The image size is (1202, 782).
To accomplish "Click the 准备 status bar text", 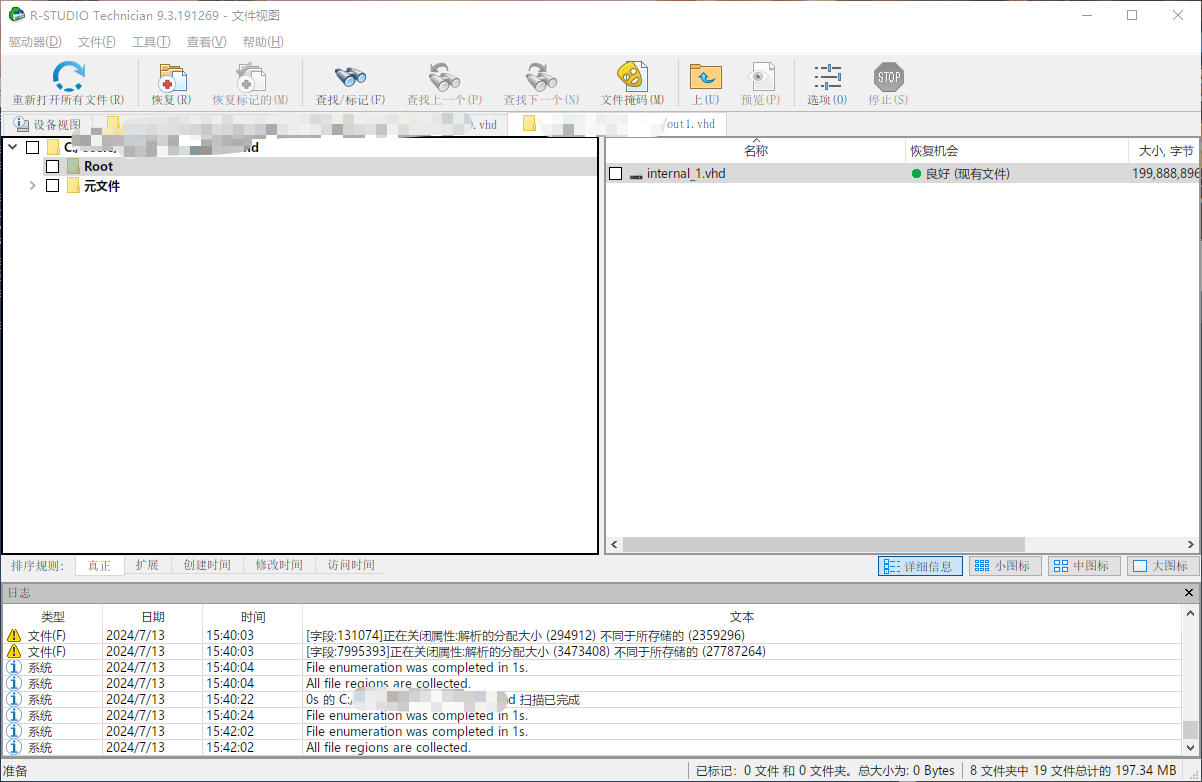I will 16,771.
